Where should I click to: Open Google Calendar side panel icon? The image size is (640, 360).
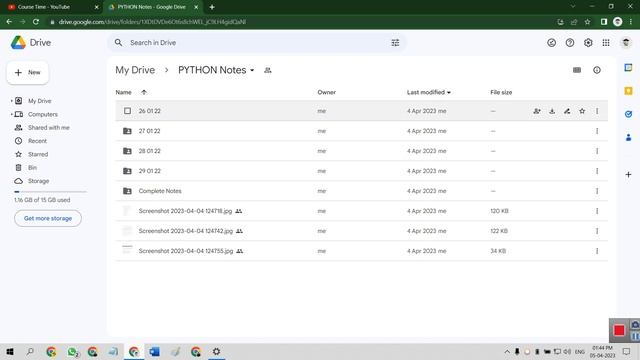point(628,68)
